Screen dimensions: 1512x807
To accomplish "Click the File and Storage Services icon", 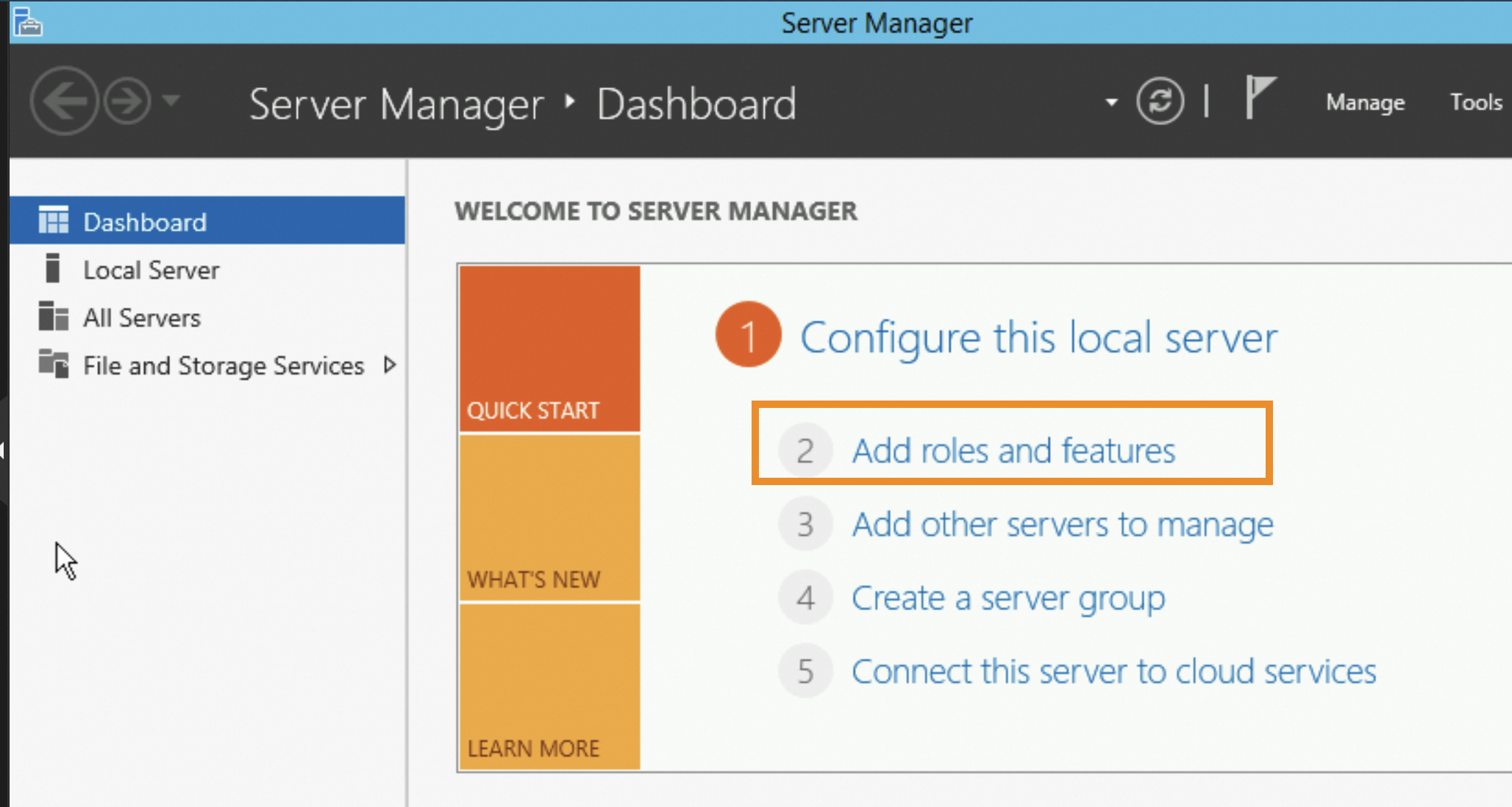I will coord(53,363).
